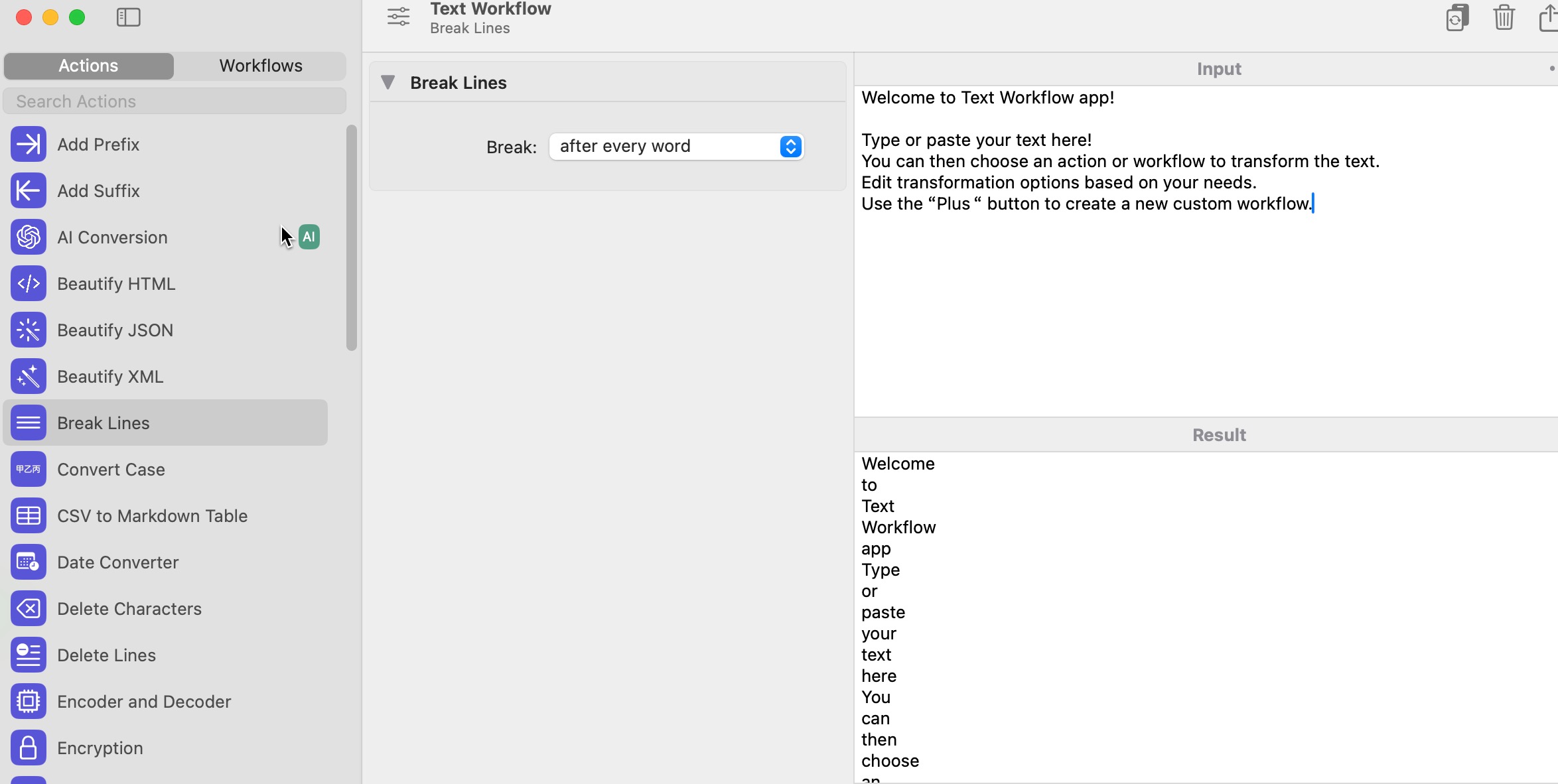Click the Result panel header
1558x784 pixels.
[x=1206, y=435]
